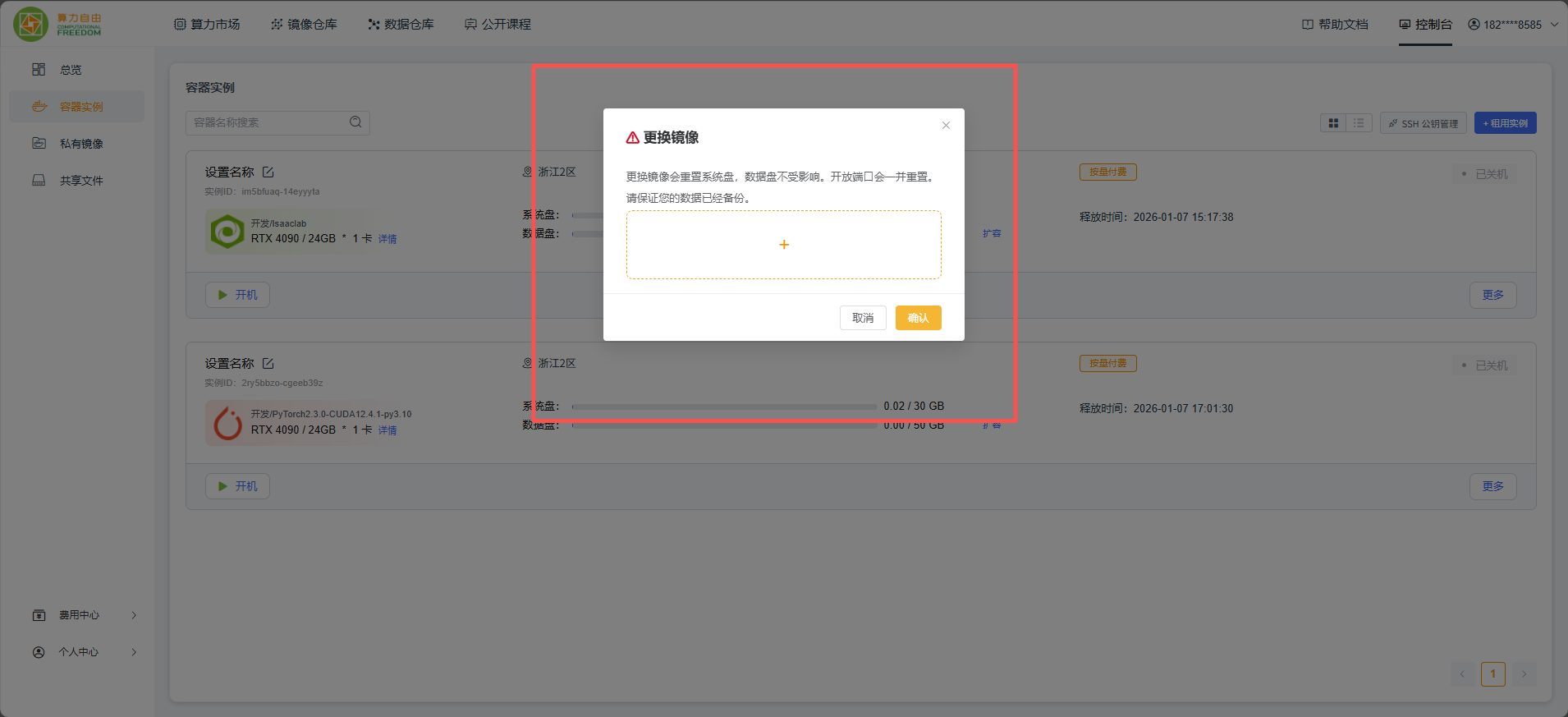Switch to list view layout icon
Image resolution: width=1568 pixels, height=717 pixels.
[x=1359, y=123]
